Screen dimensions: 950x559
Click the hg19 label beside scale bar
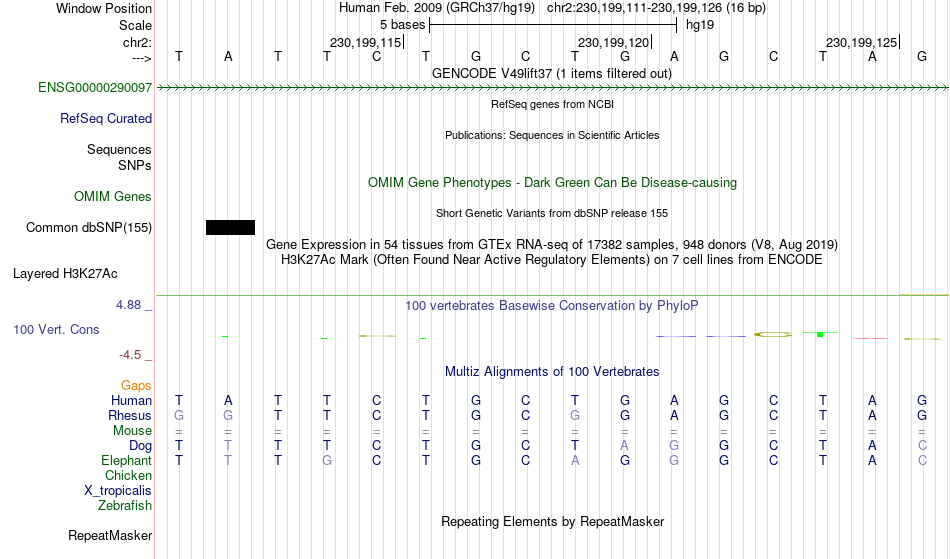(x=700, y=25)
